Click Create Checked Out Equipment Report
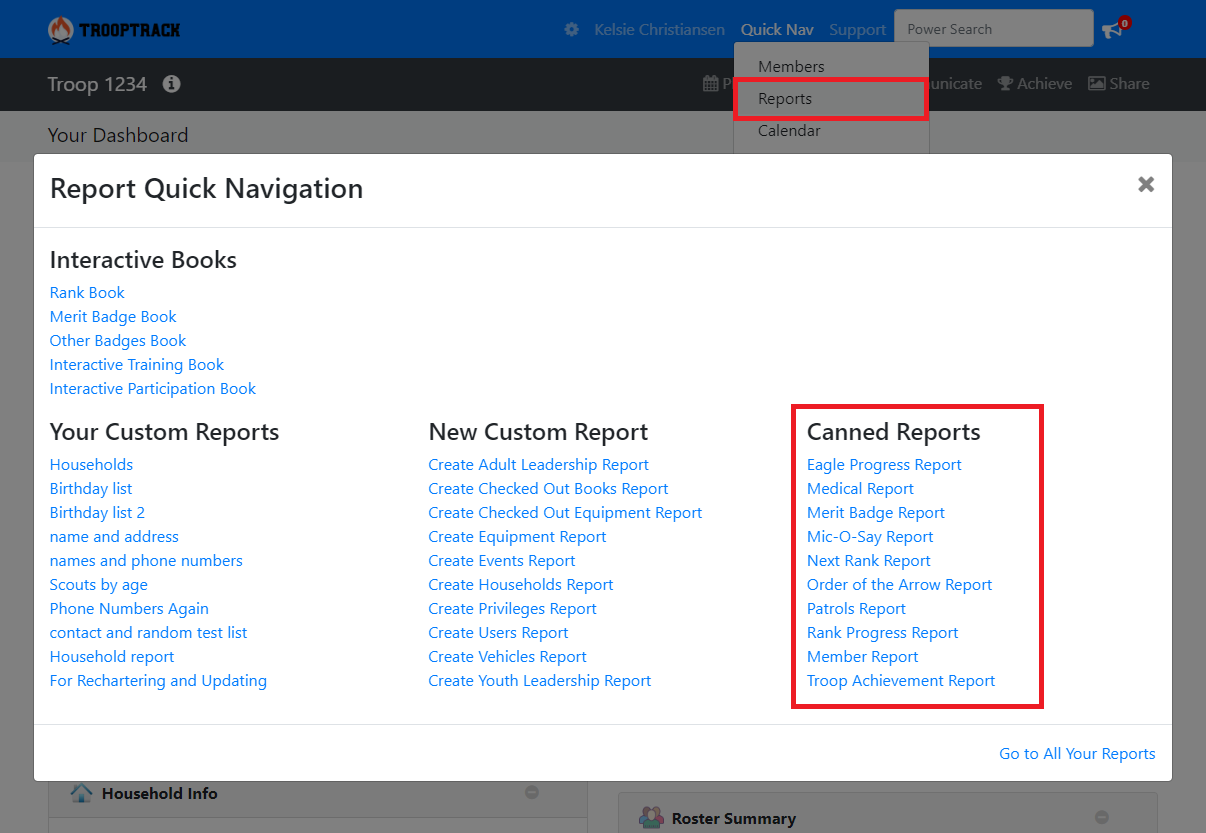Screen dimensions: 1206x833 tap(565, 513)
